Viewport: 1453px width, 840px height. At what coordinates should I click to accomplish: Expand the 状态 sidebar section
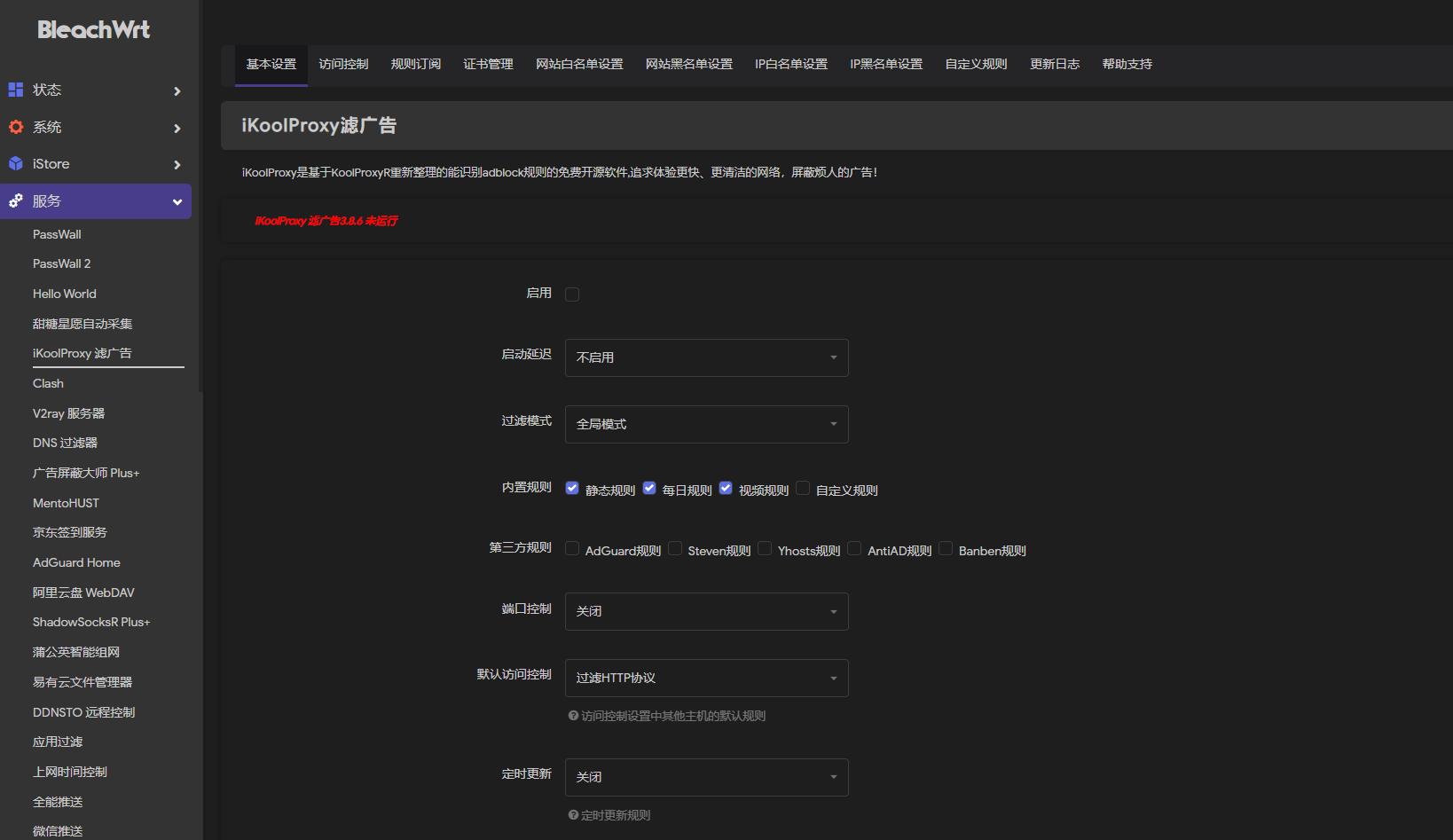(177, 90)
